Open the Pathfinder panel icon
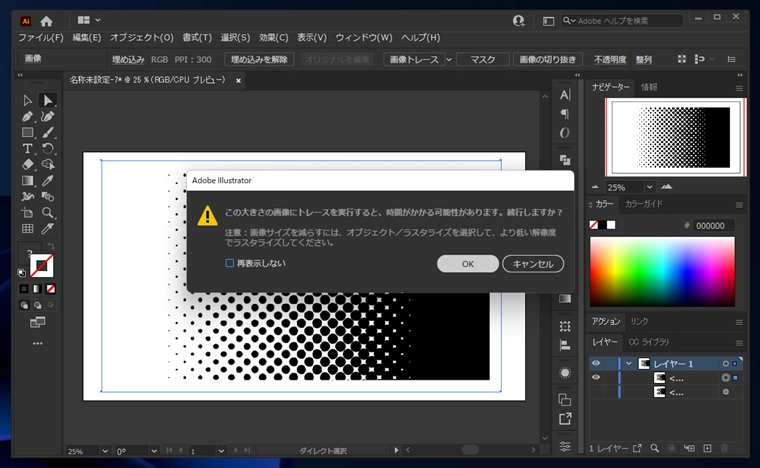The width and height of the screenshot is (760, 468). (x=565, y=159)
